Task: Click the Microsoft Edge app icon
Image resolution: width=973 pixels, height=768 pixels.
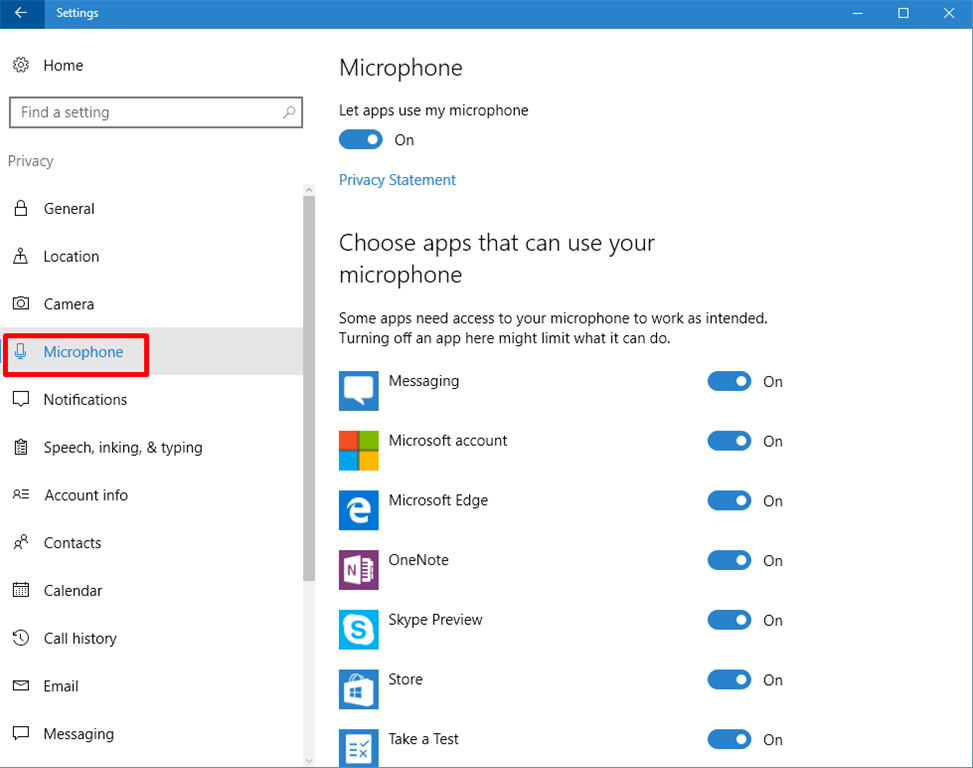Action: point(359,510)
